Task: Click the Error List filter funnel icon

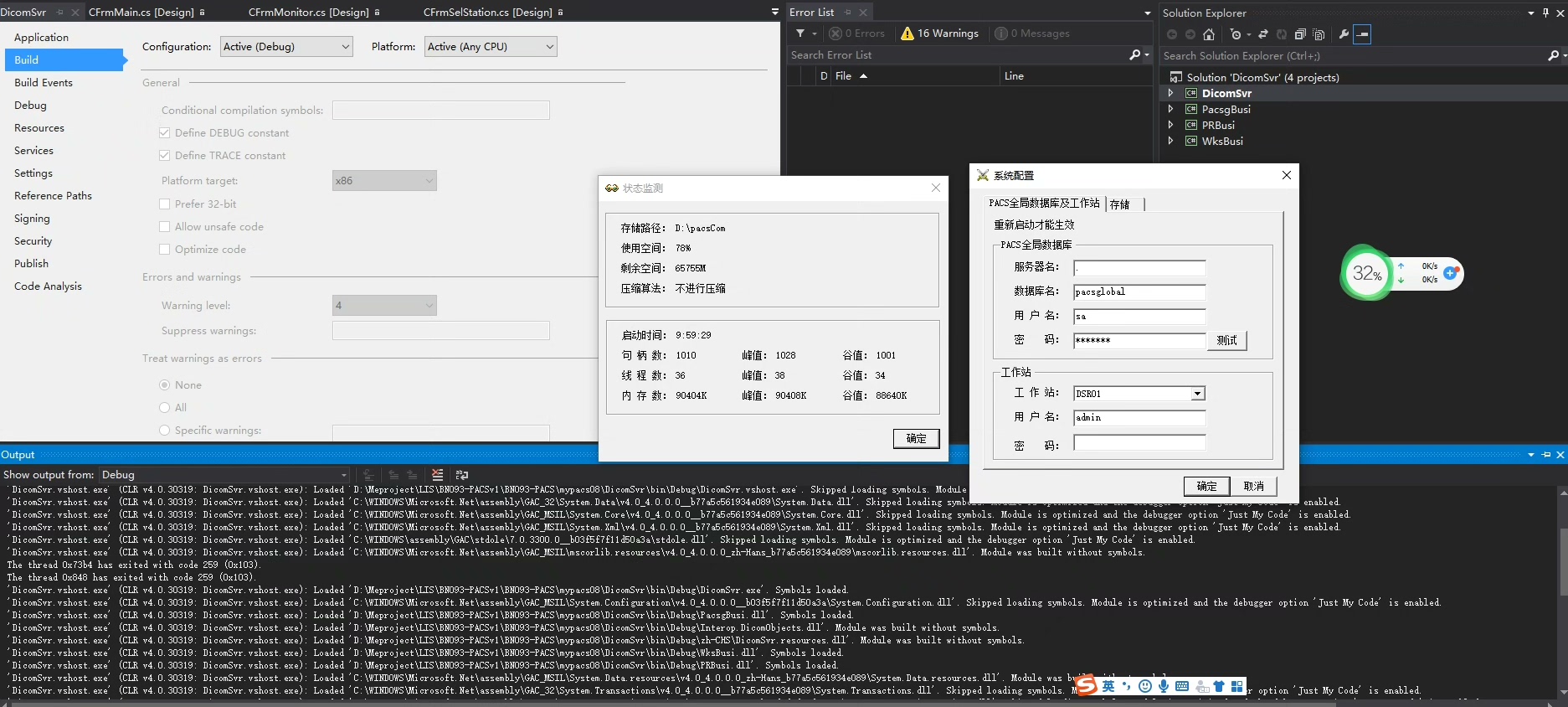Action: [x=801, y=34]
